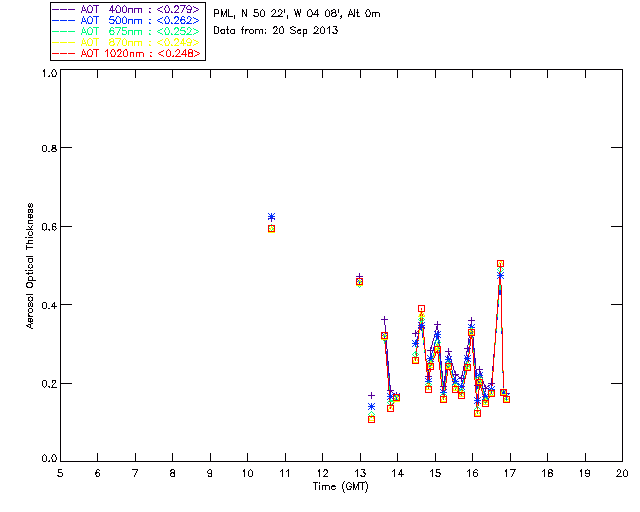The image size is (640, 512).
Task: Click the x-axis tick label 10
Action: (248, 473)
